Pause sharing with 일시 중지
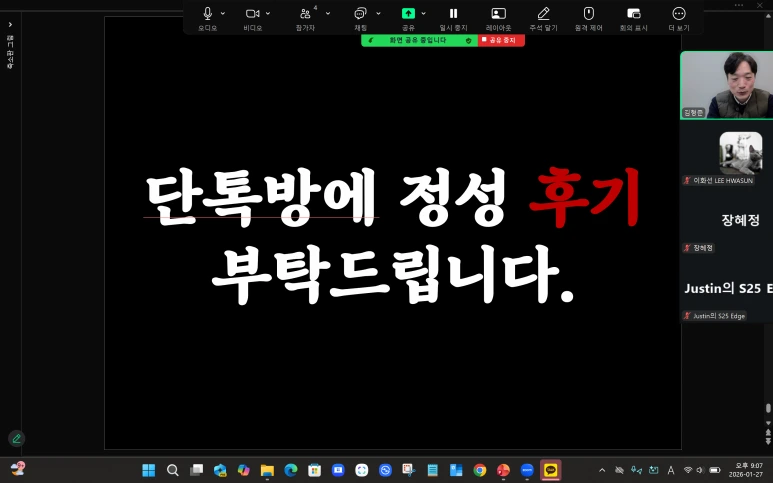The height and width of the screenshot is (483, 773). click(x=453, y=13)
